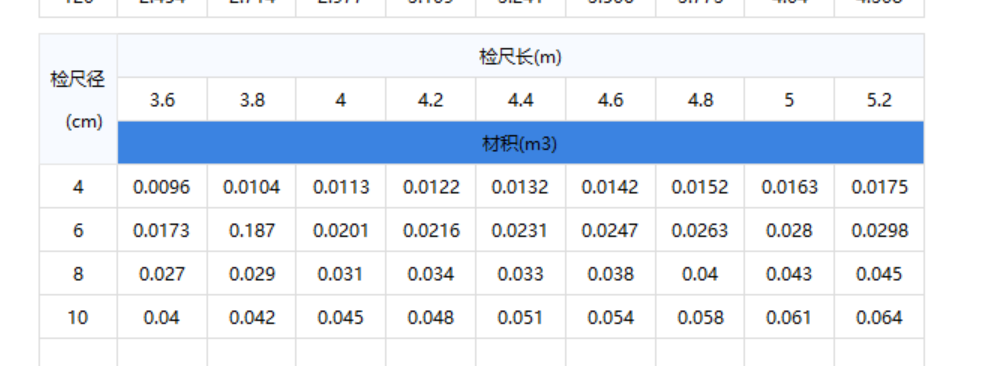The width and height of the screenshot is (1005, 366).
Task: Select the cell showing 0.064
Action: point(879,317)
